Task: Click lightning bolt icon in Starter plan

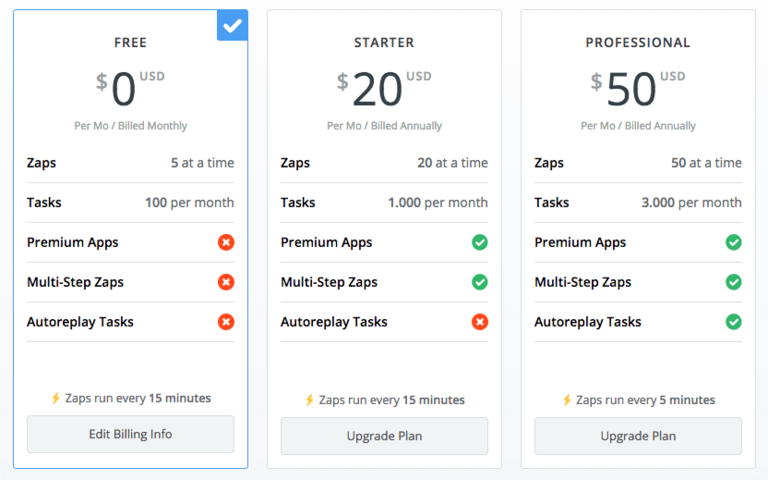Action: 310,400
